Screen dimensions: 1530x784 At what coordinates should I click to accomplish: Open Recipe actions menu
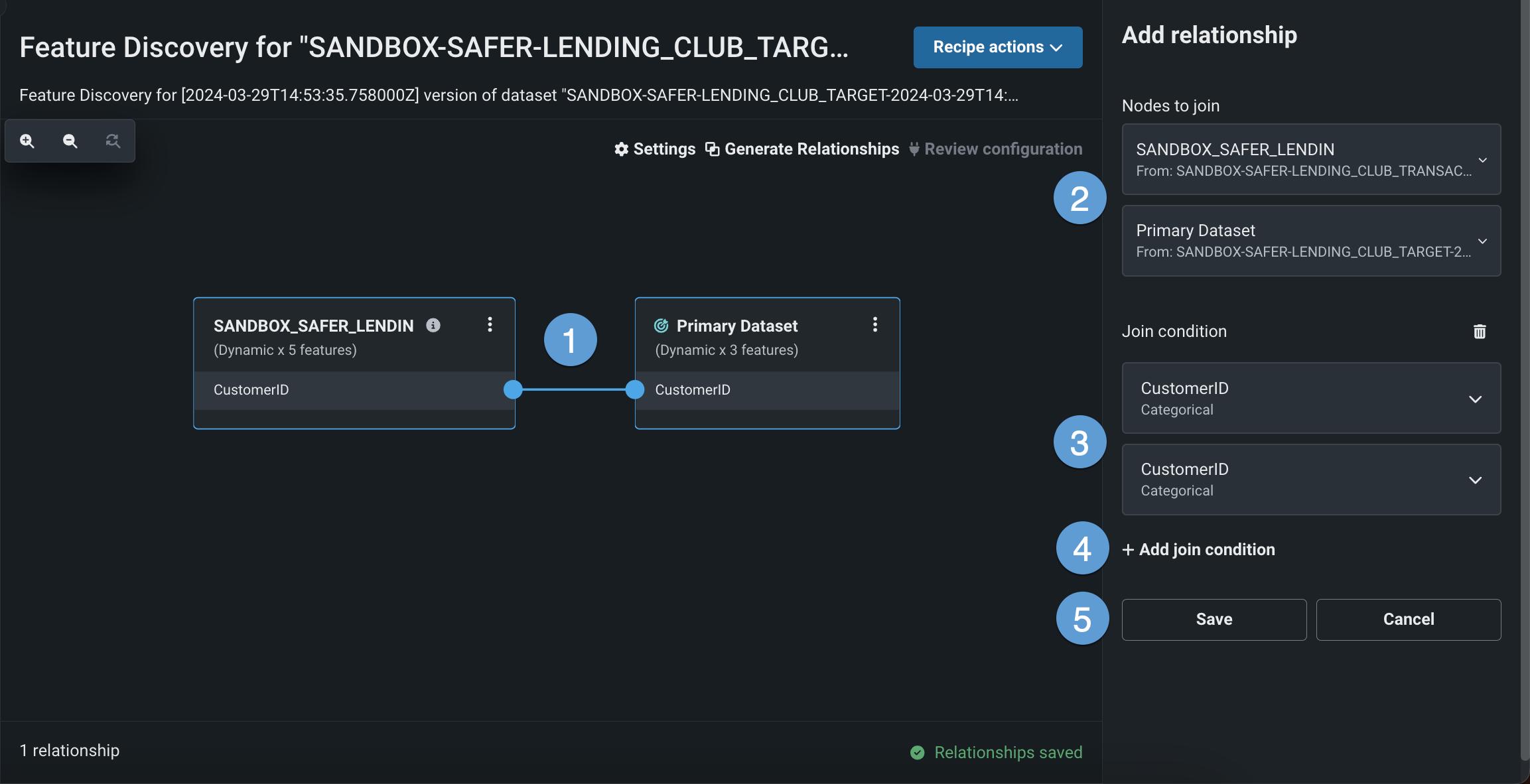pyautogui.click(x=997, y=47)
